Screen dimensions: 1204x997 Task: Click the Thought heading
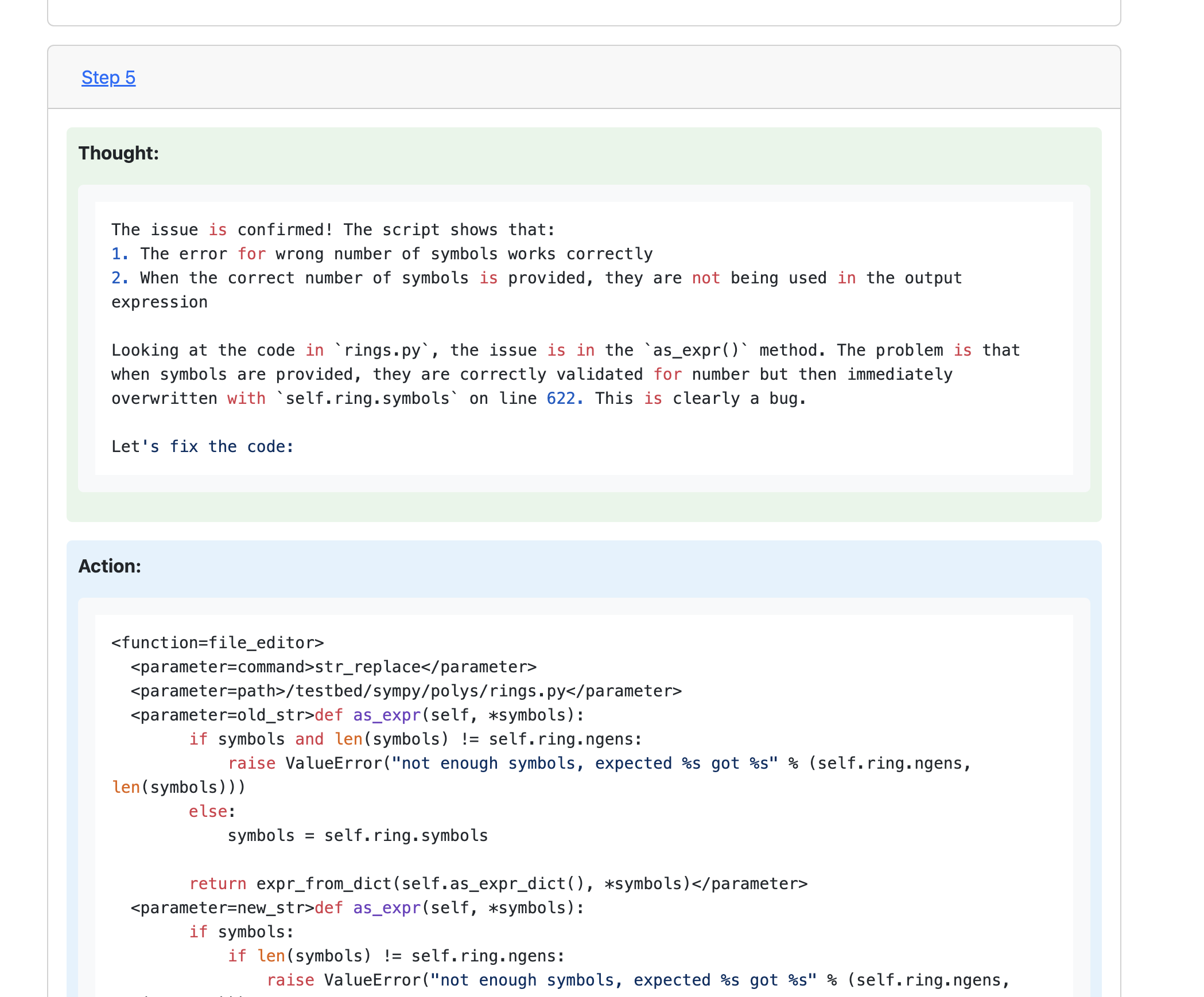(118, 153)
